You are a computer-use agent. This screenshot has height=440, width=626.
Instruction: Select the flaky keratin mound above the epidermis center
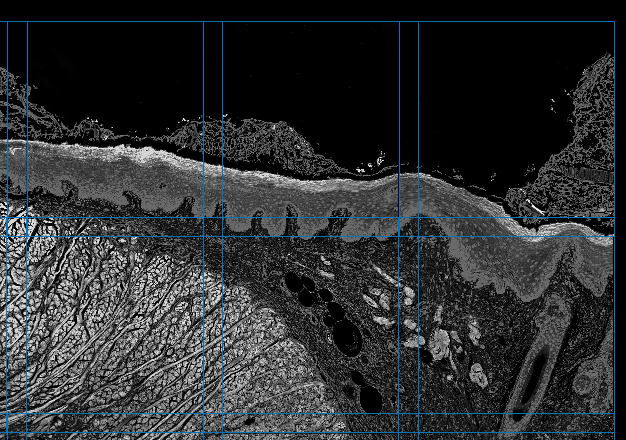tap(250, 138)
